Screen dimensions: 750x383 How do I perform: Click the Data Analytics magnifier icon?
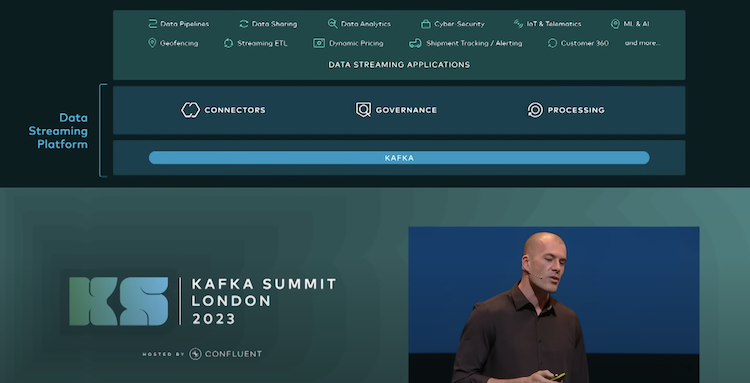(x=332, y=23)
